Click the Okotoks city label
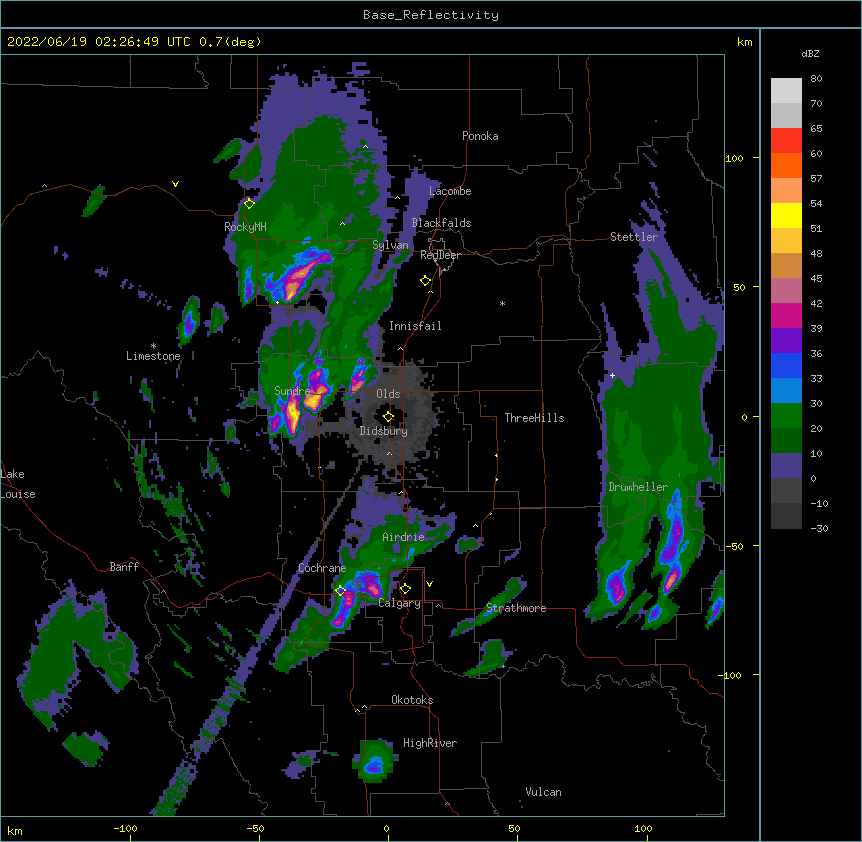862x842 pixels. pyautogui.click(x=412, y=700)
